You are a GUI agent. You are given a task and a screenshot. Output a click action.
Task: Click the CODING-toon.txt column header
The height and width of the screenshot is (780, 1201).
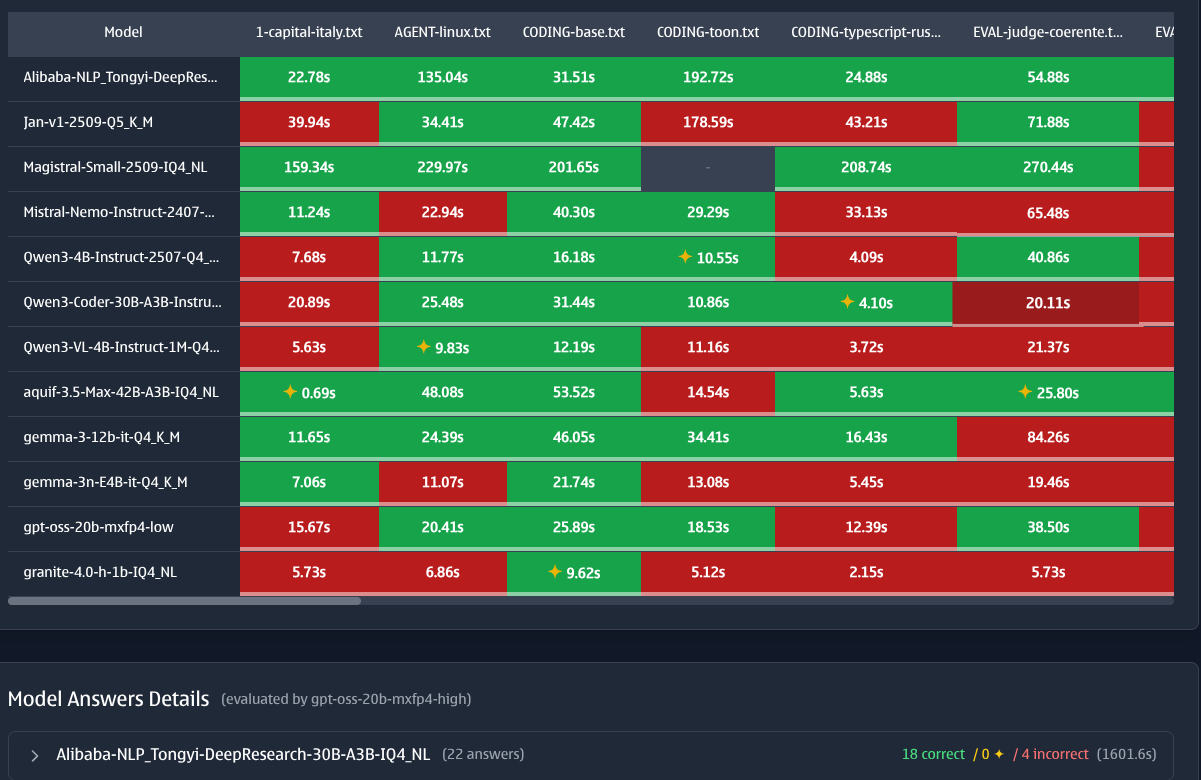click(x=707, y=32)
